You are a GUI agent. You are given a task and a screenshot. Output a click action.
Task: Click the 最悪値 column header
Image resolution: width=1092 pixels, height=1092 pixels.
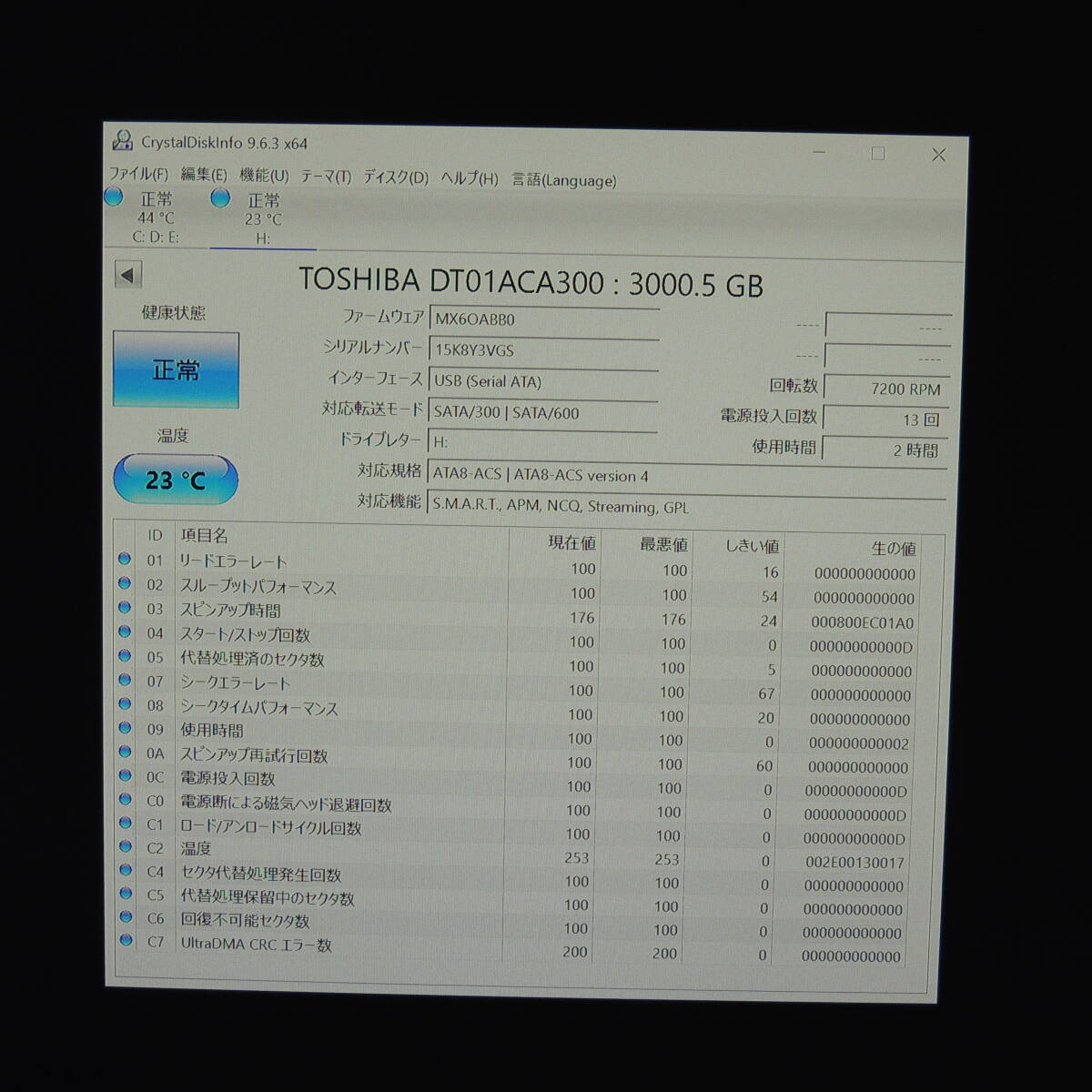(663, 544)
